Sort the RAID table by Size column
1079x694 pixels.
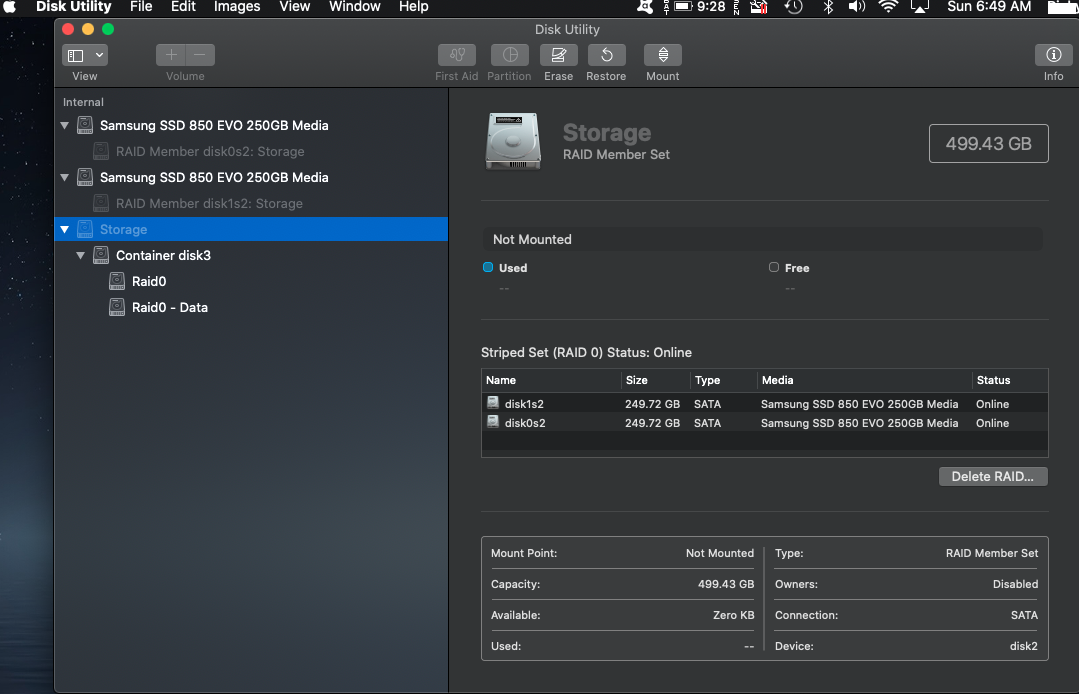[x=655, y=380]
